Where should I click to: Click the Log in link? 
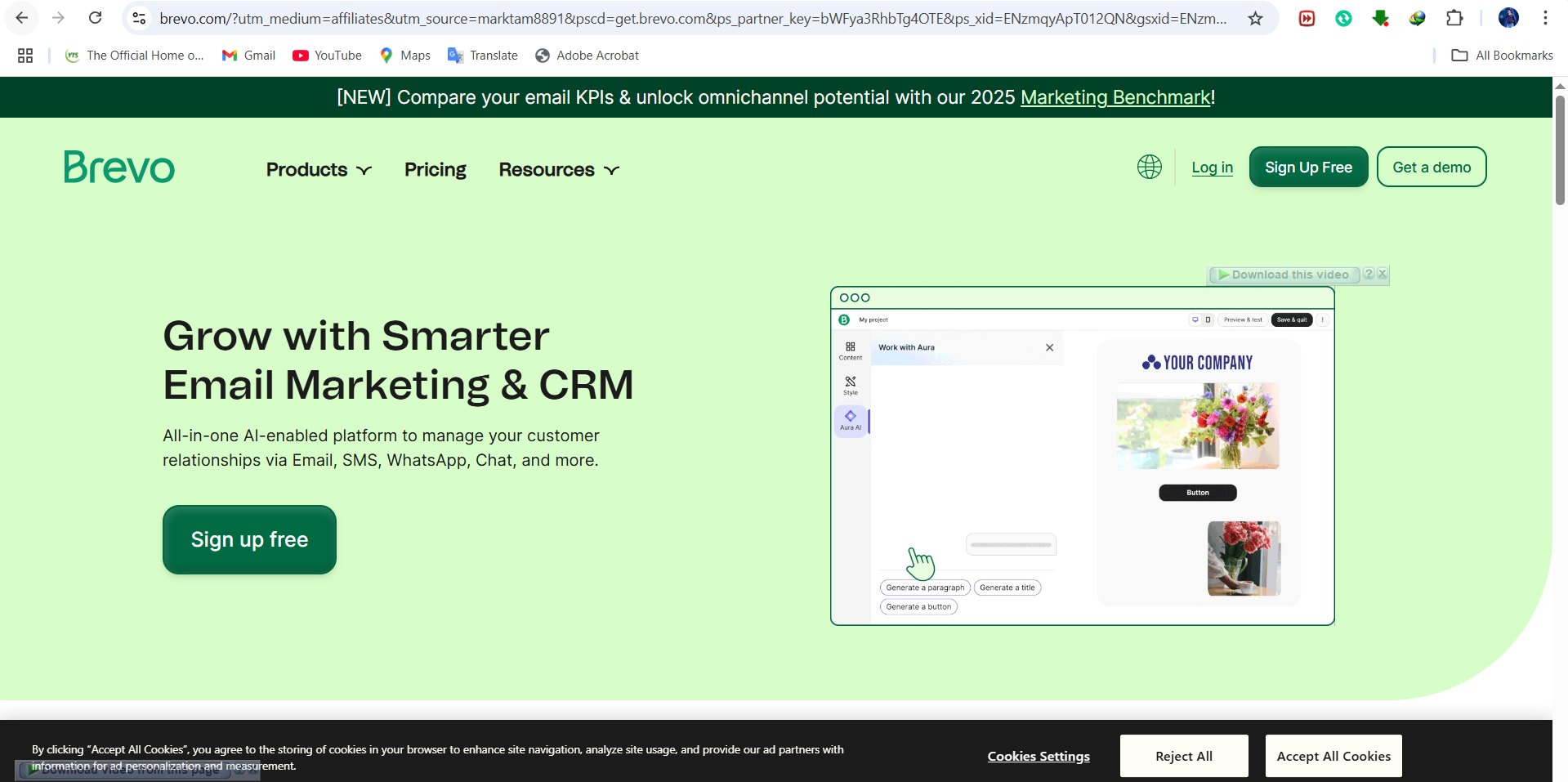(x=1213, y=168)
